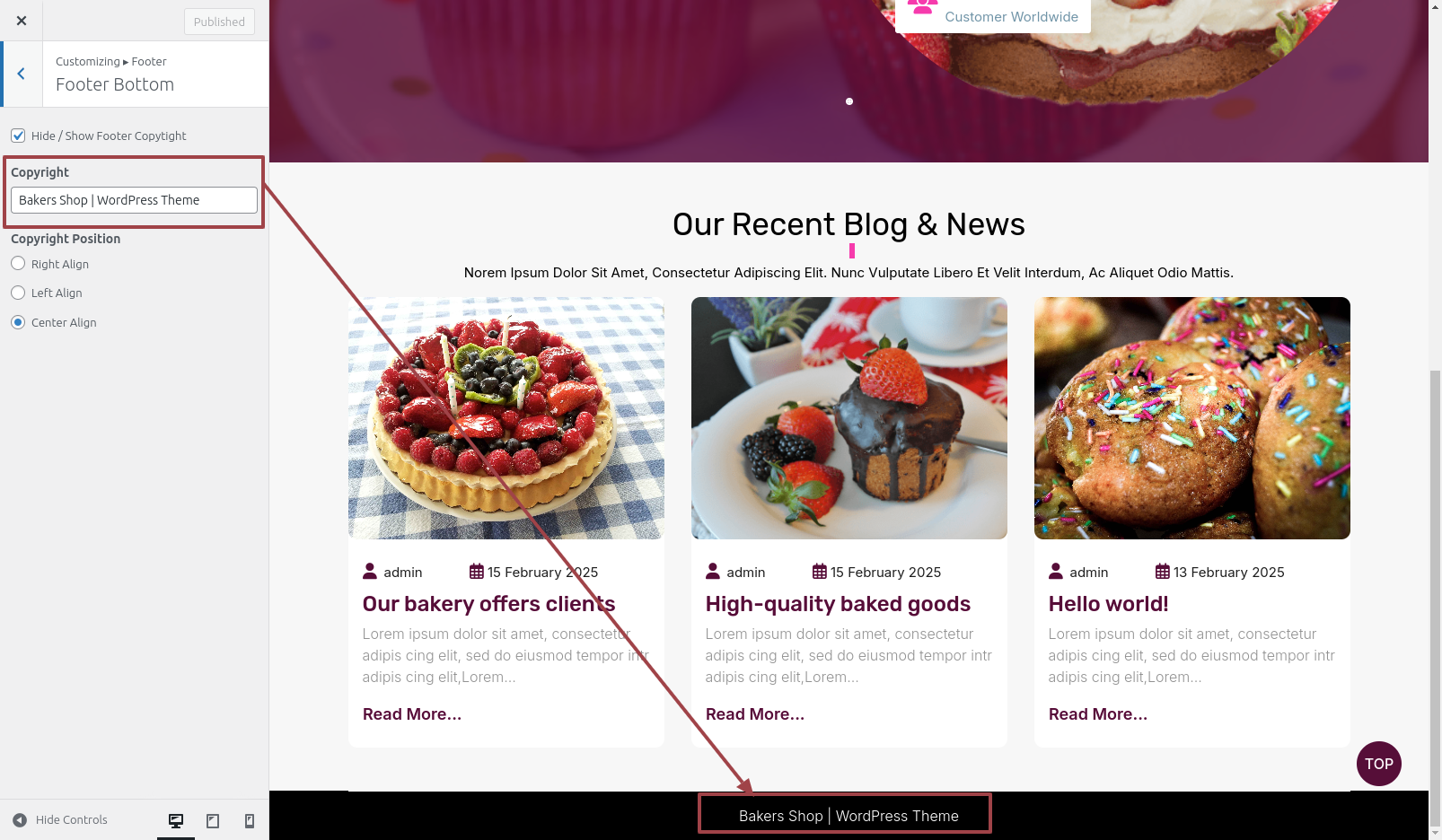Screen dimensions: 1442x840
Task: Switch to desktop preview icon
Action: [176, 821]
